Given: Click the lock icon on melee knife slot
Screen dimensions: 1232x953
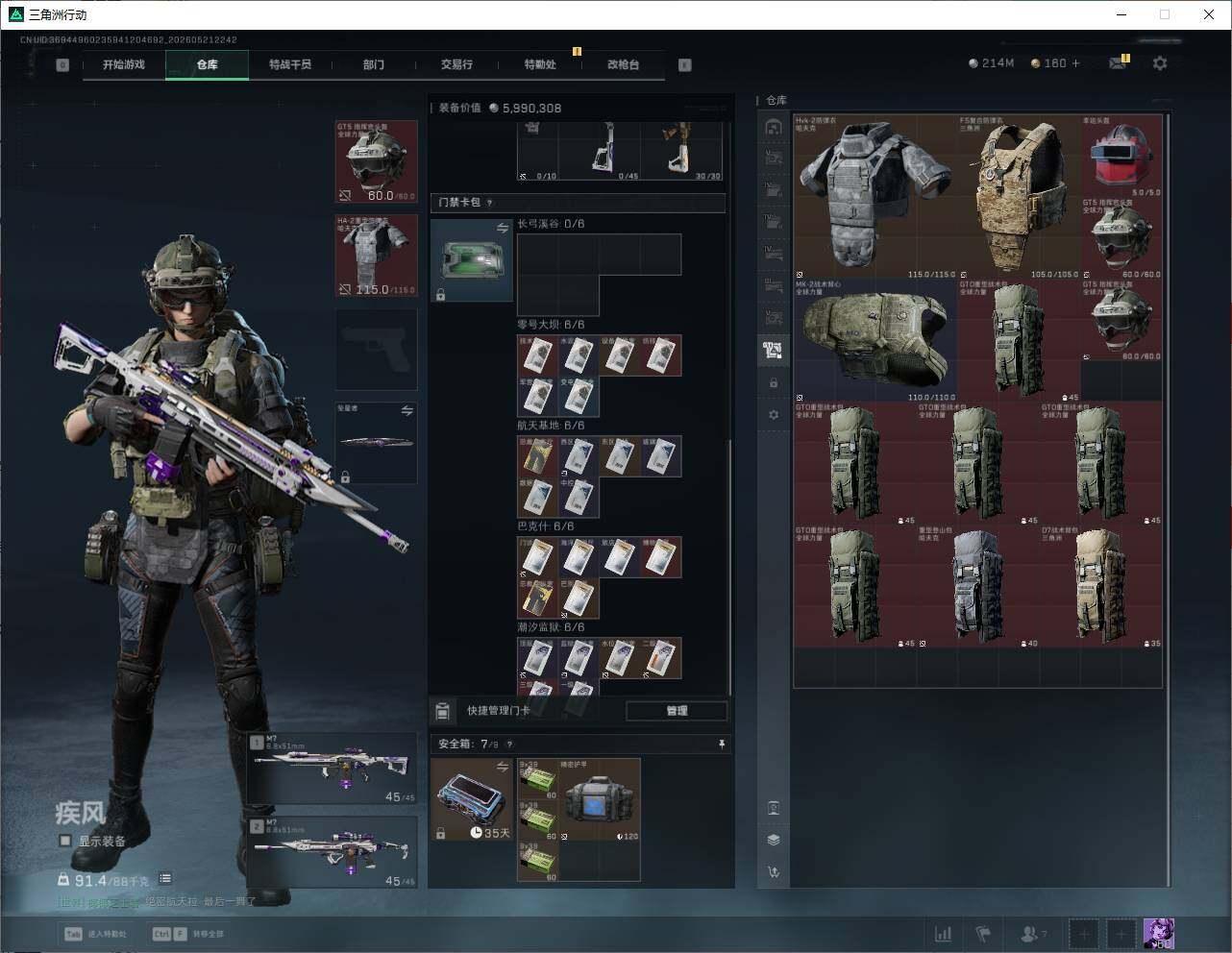Looking at the screenshot, I should click(x=345, y=476).
